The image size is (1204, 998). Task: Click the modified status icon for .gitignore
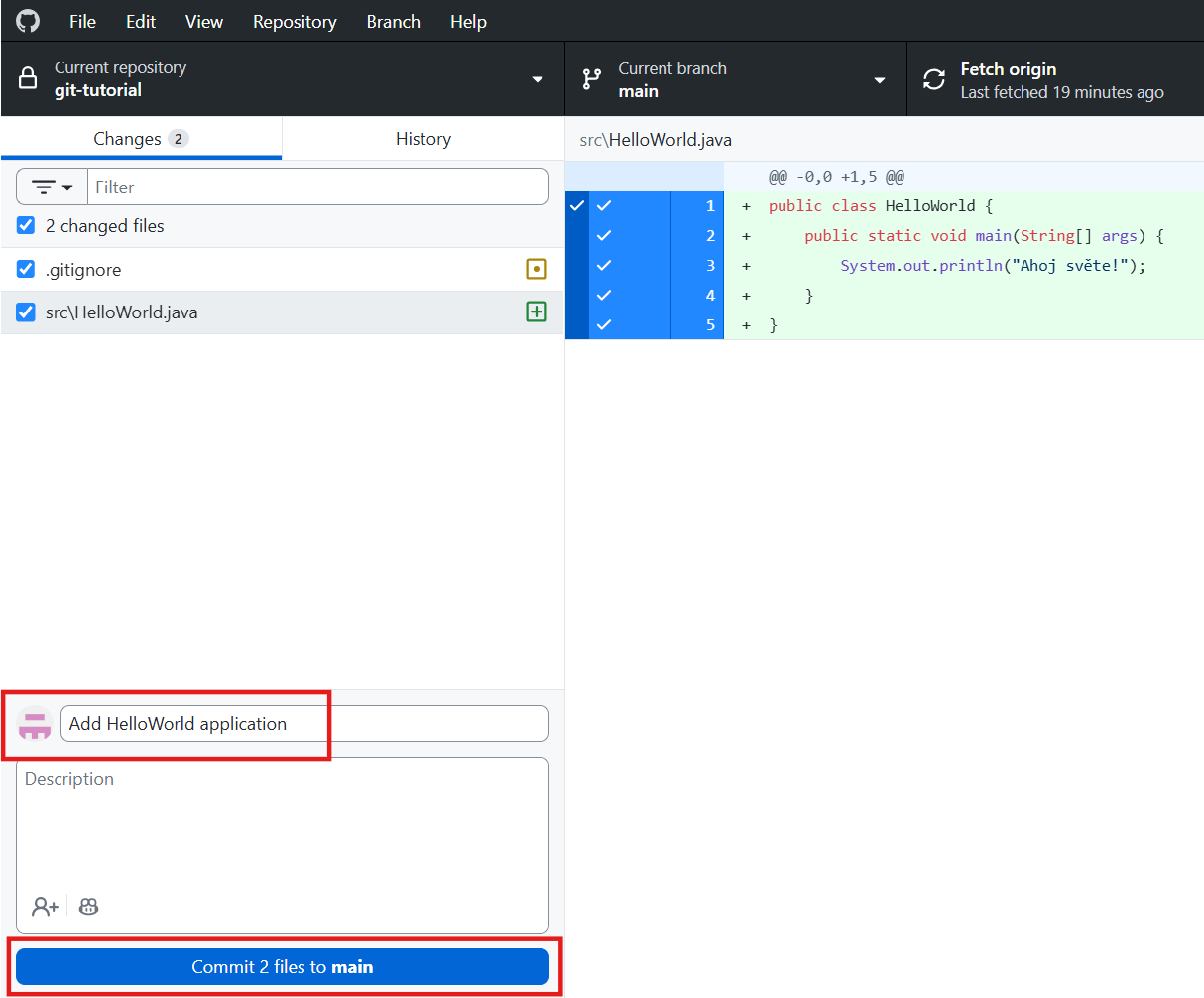(537, 269)
